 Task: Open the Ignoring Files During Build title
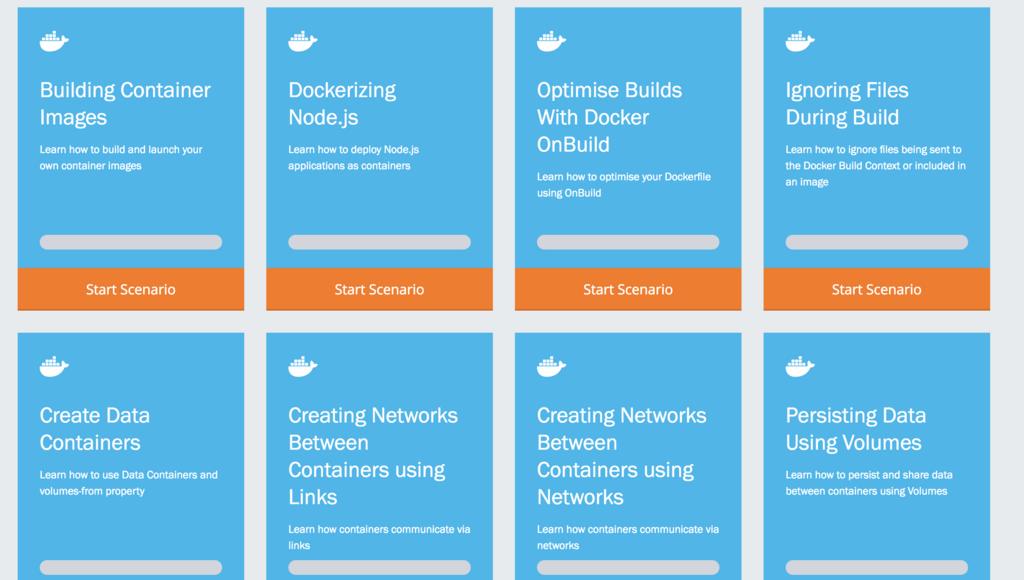[847, 103]
